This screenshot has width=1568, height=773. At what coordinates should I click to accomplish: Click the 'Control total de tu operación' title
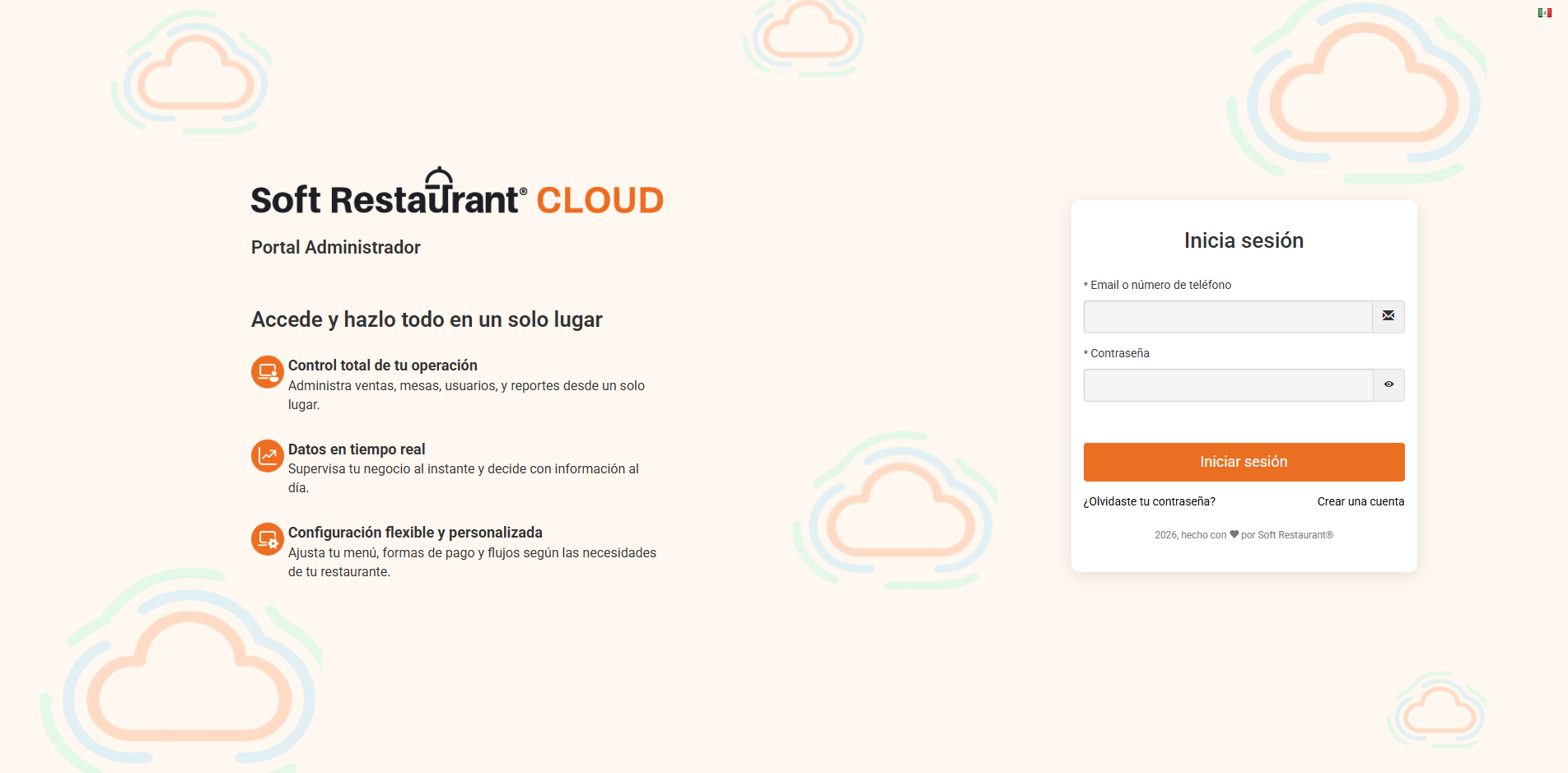pos(383,366)
